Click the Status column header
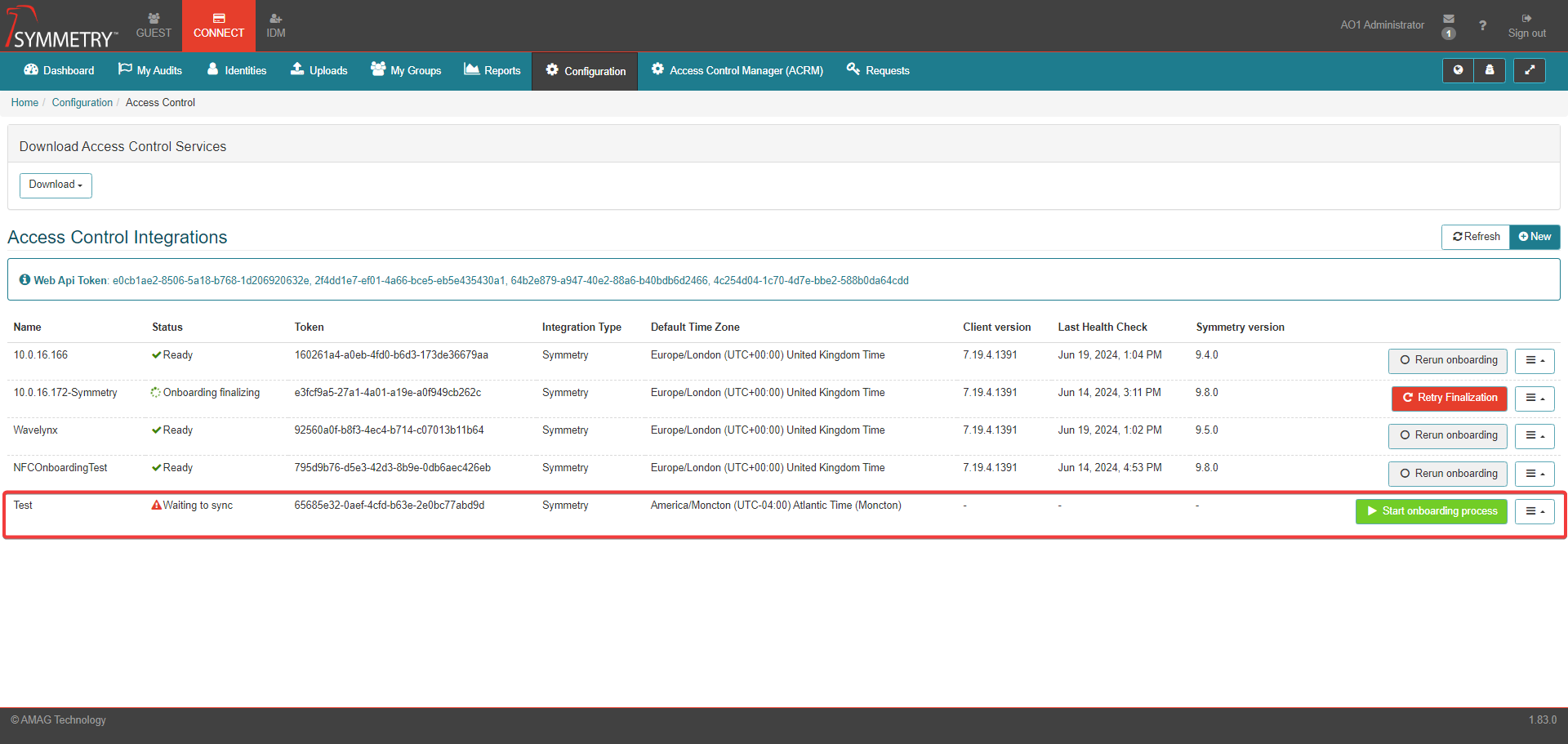Screen dimensions: 1568x744 coord(167,327)
